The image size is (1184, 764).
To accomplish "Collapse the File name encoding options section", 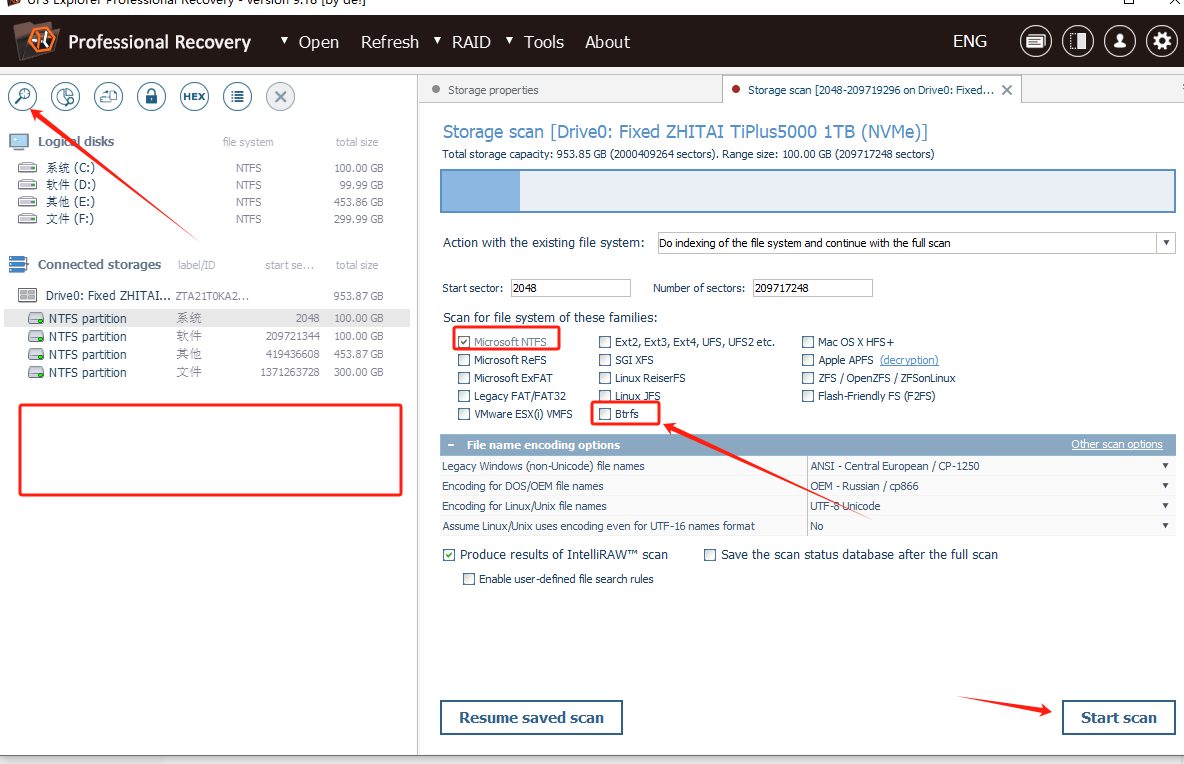I will pos(451,445).
